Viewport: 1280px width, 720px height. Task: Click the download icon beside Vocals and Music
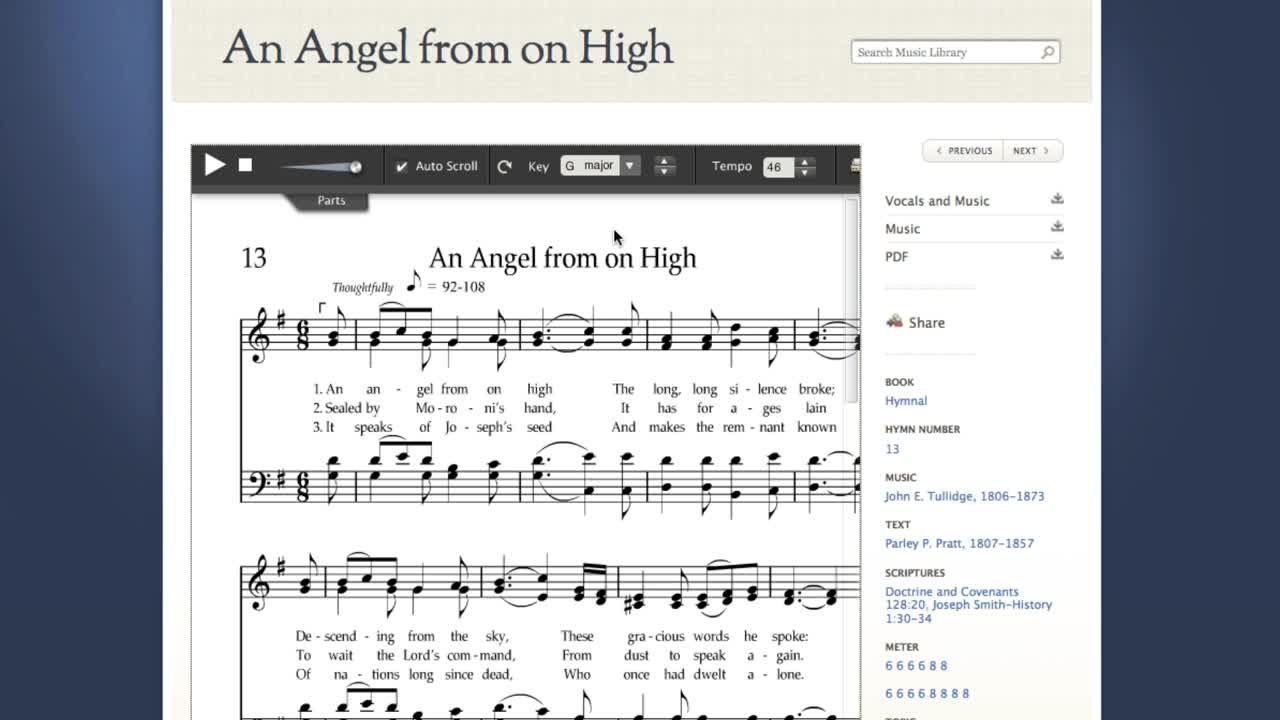pyautogui.click(x=1057, y=199)
